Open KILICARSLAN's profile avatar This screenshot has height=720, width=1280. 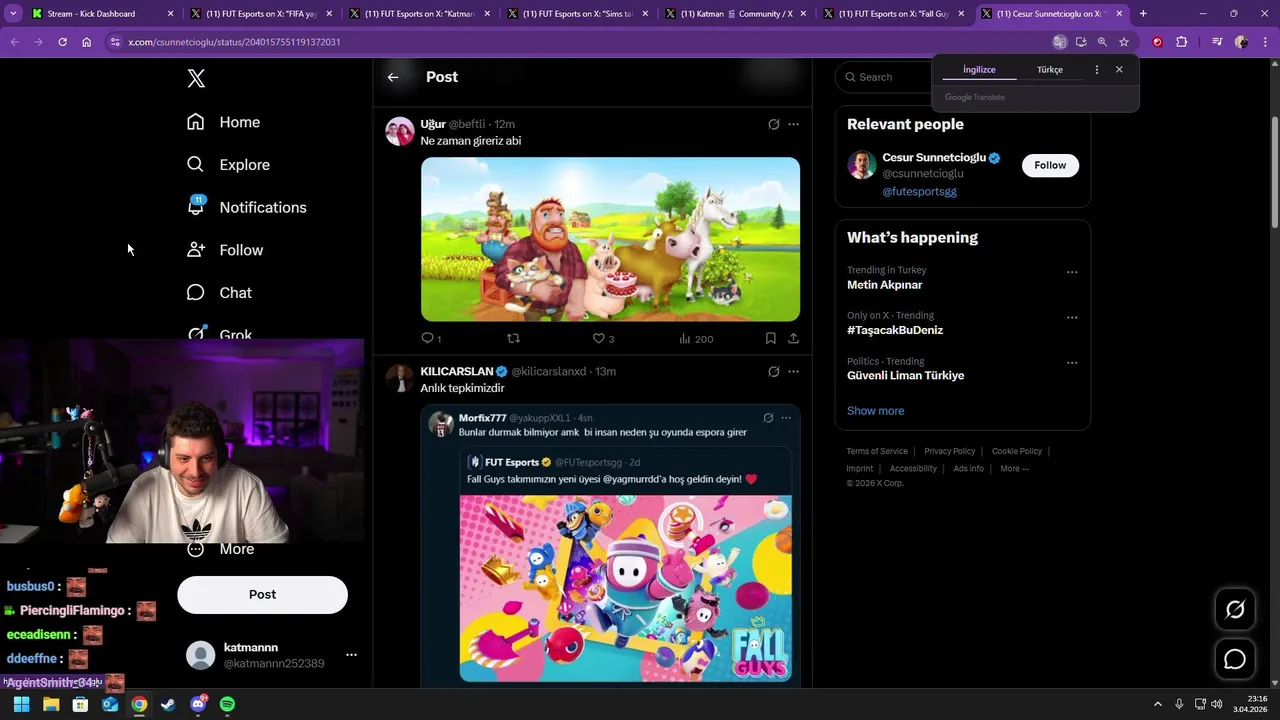400,378
